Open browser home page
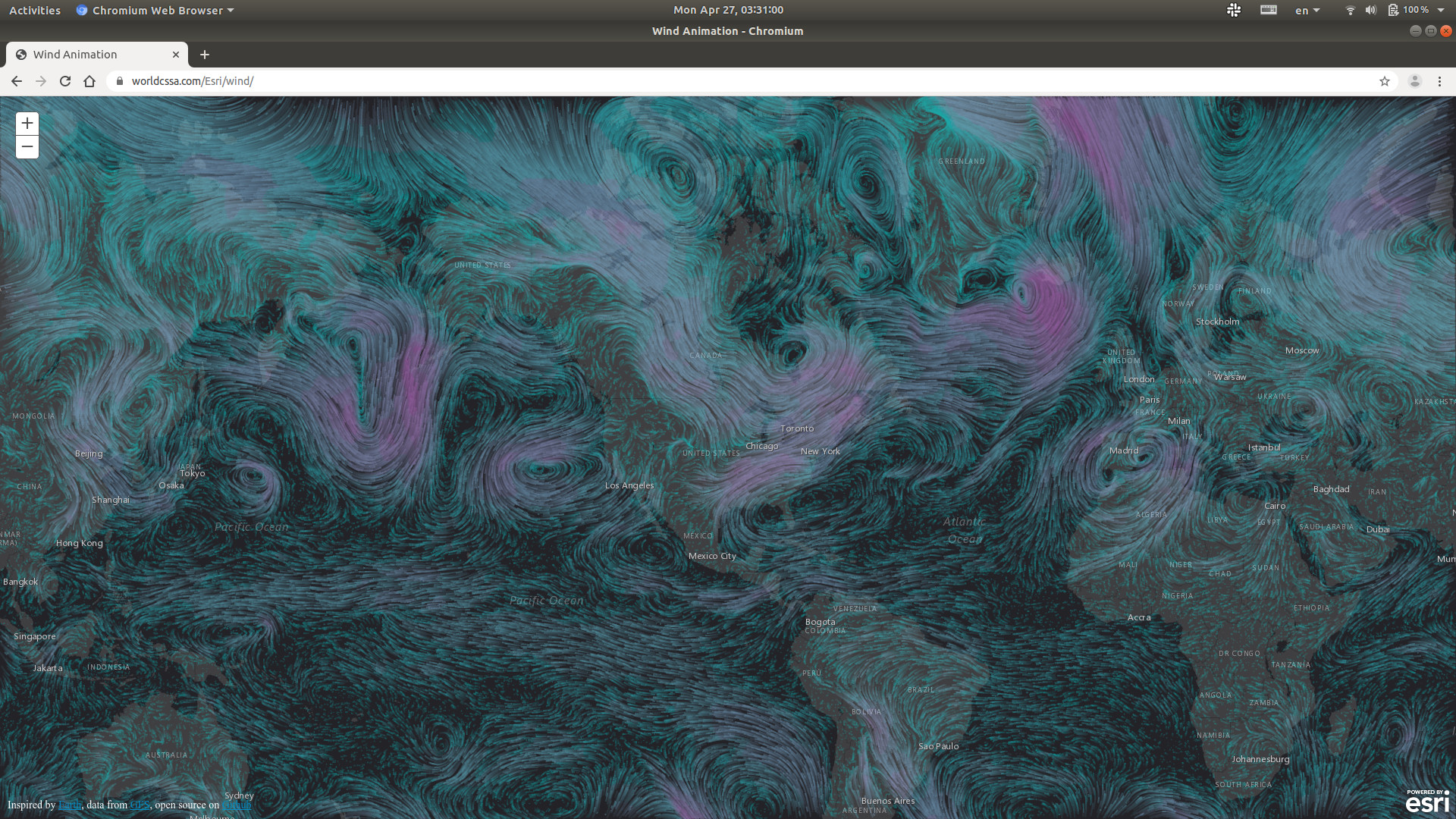The image size is (1456, 819). tap(89, 81)
